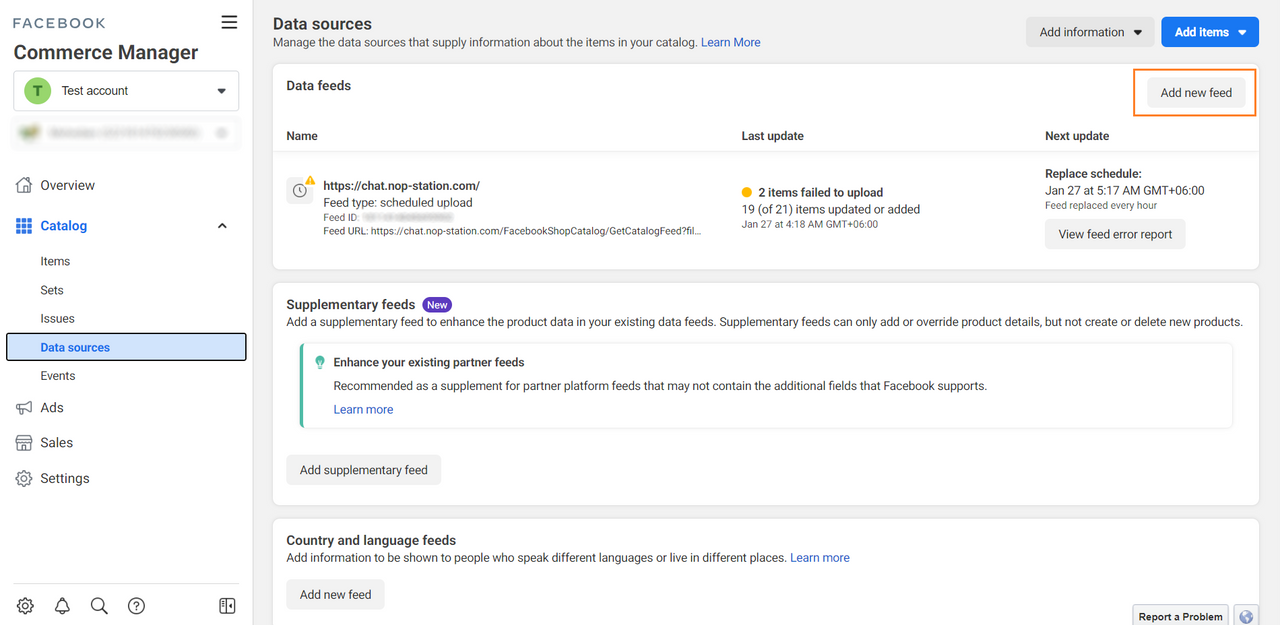Click the '19 (of 21) items updated or added' text
1280x625 pixels.
point(831,210)
